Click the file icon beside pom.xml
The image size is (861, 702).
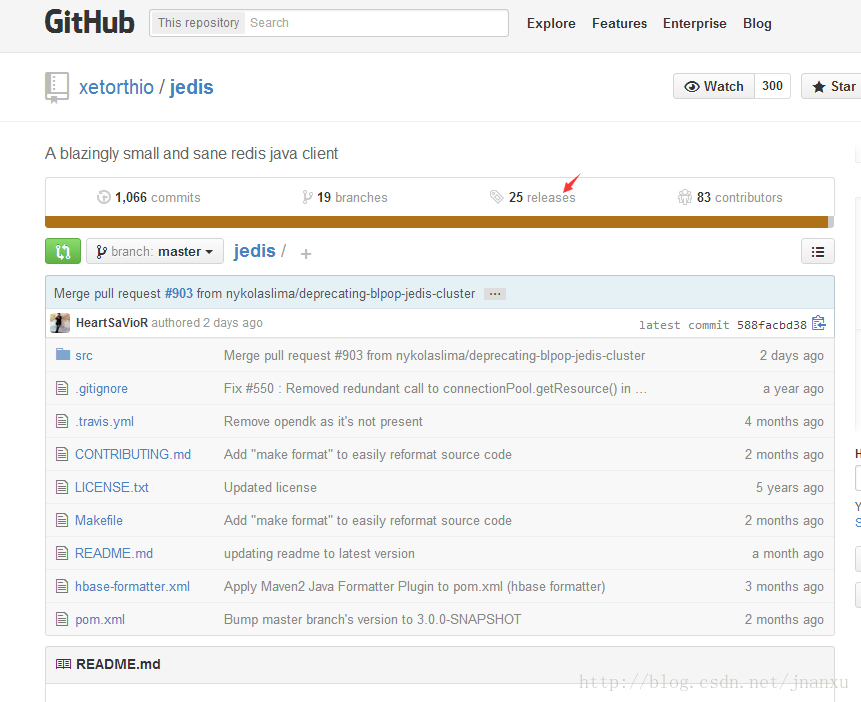click(62, 619)
